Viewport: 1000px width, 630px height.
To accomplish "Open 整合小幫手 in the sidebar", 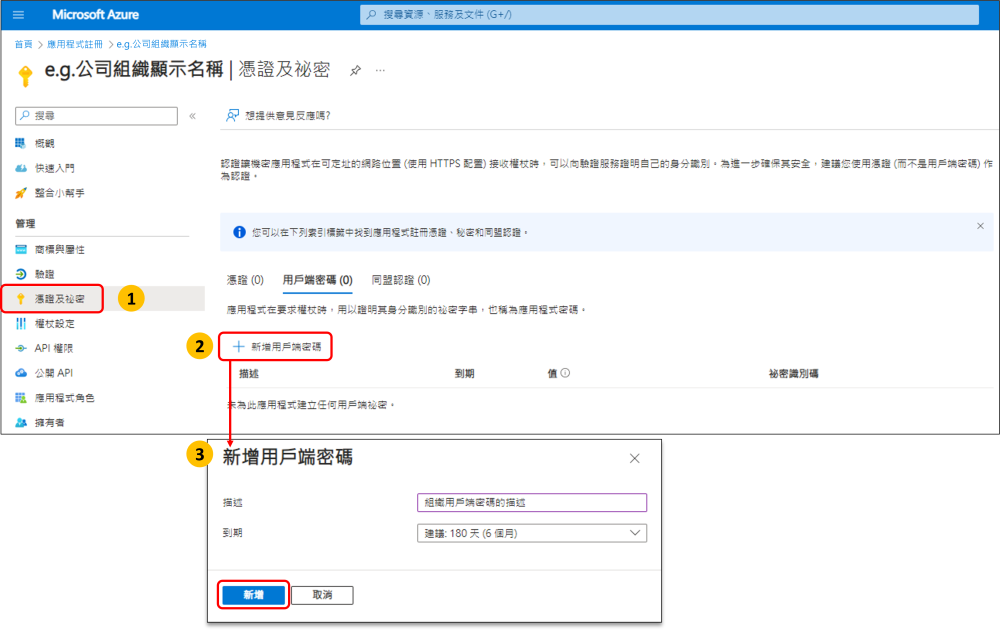I will (x=59, y=193).
